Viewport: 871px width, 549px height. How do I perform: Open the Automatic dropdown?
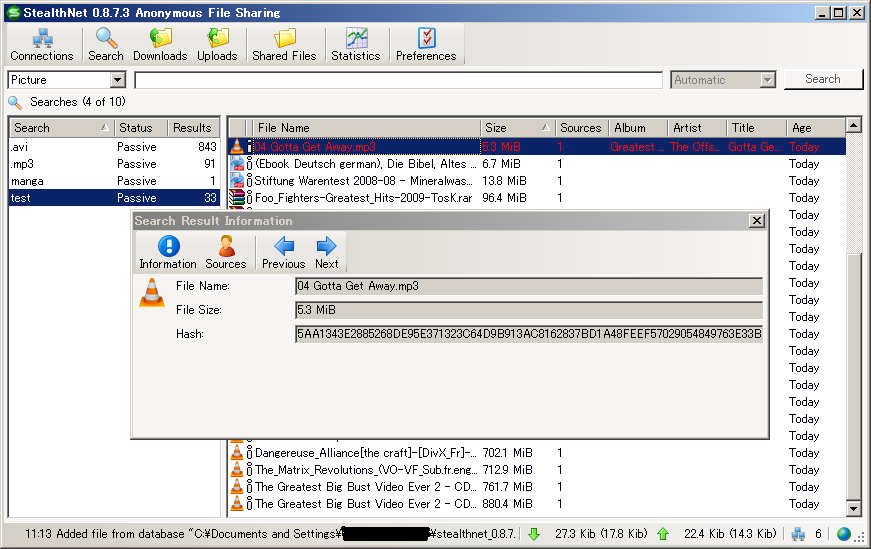pyautogui.click(x=767, y=80)
